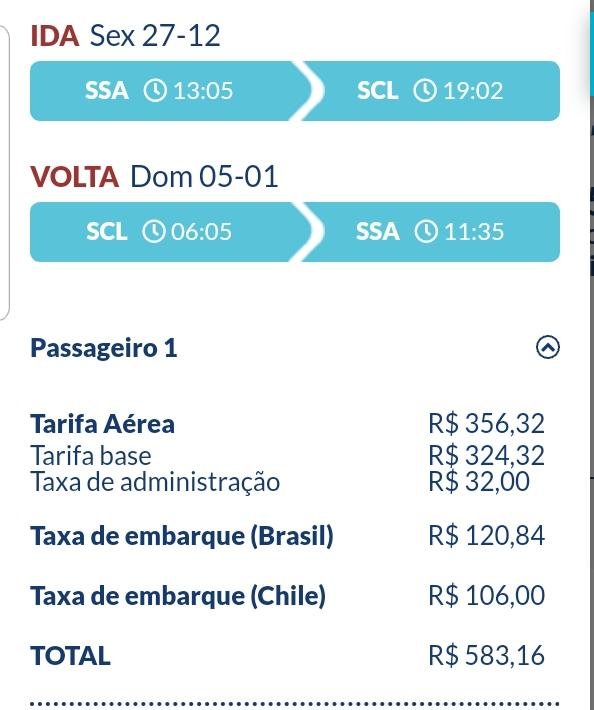Select the SCL departure segment on VOLTA
This screenshot has width=594, height=710.
[165, 232]
